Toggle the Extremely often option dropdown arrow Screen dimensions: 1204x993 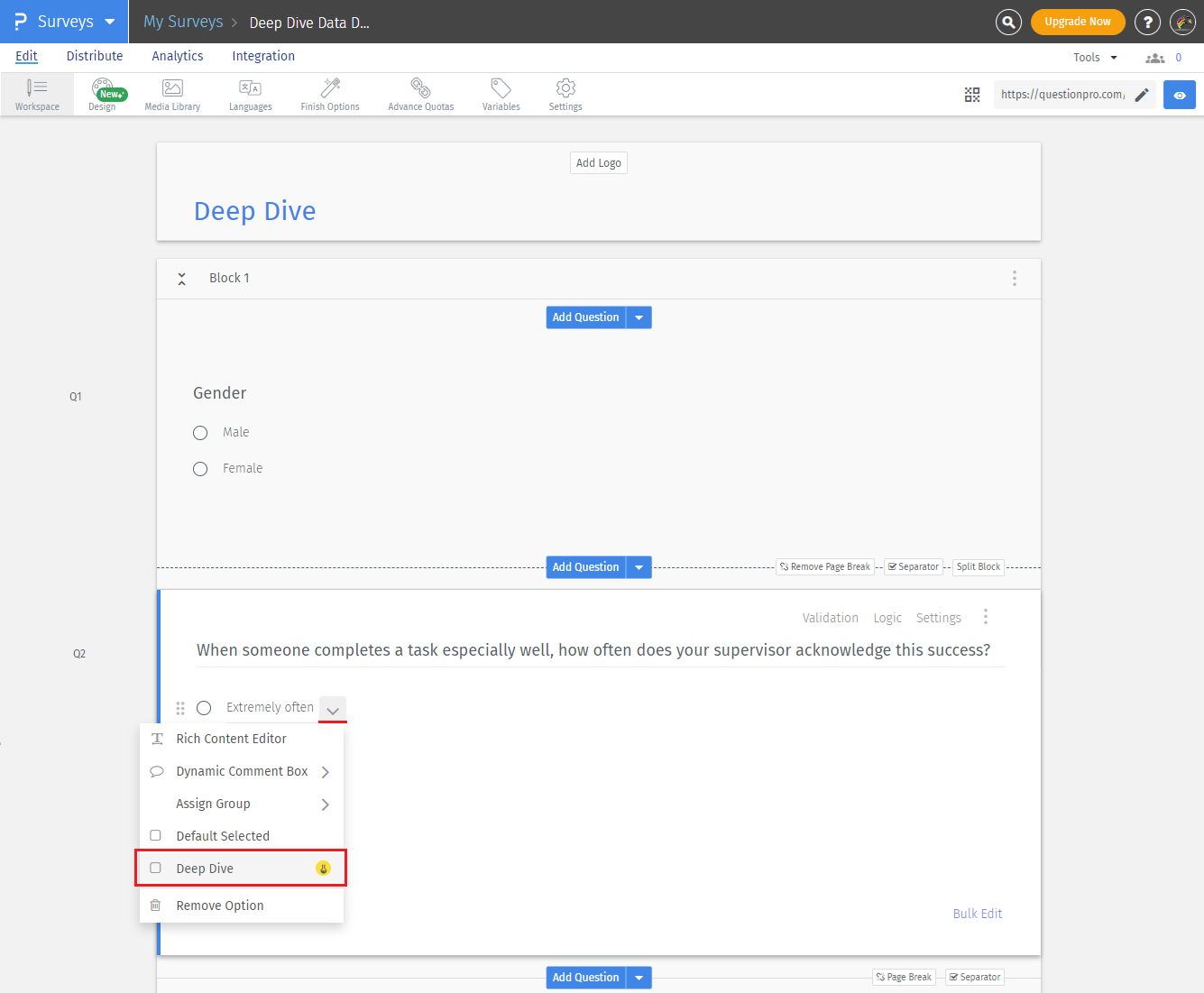333,710
